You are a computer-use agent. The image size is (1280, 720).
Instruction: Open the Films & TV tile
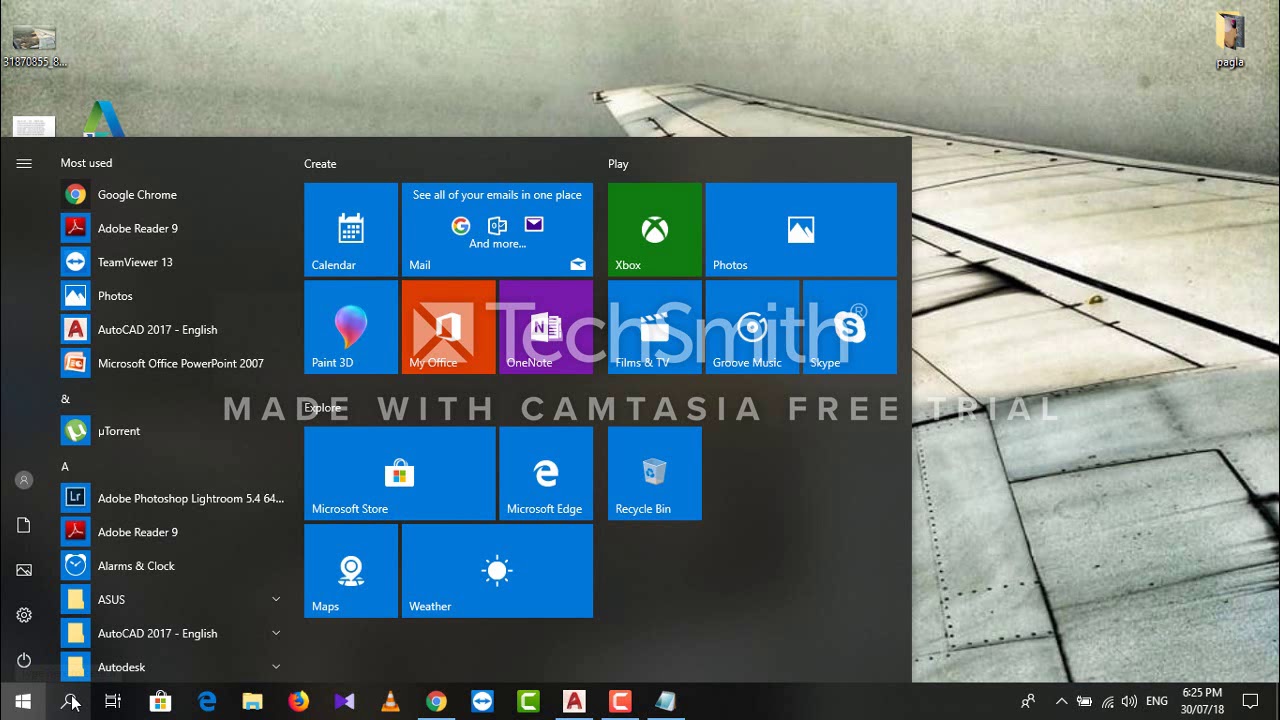tap(655, 327)
